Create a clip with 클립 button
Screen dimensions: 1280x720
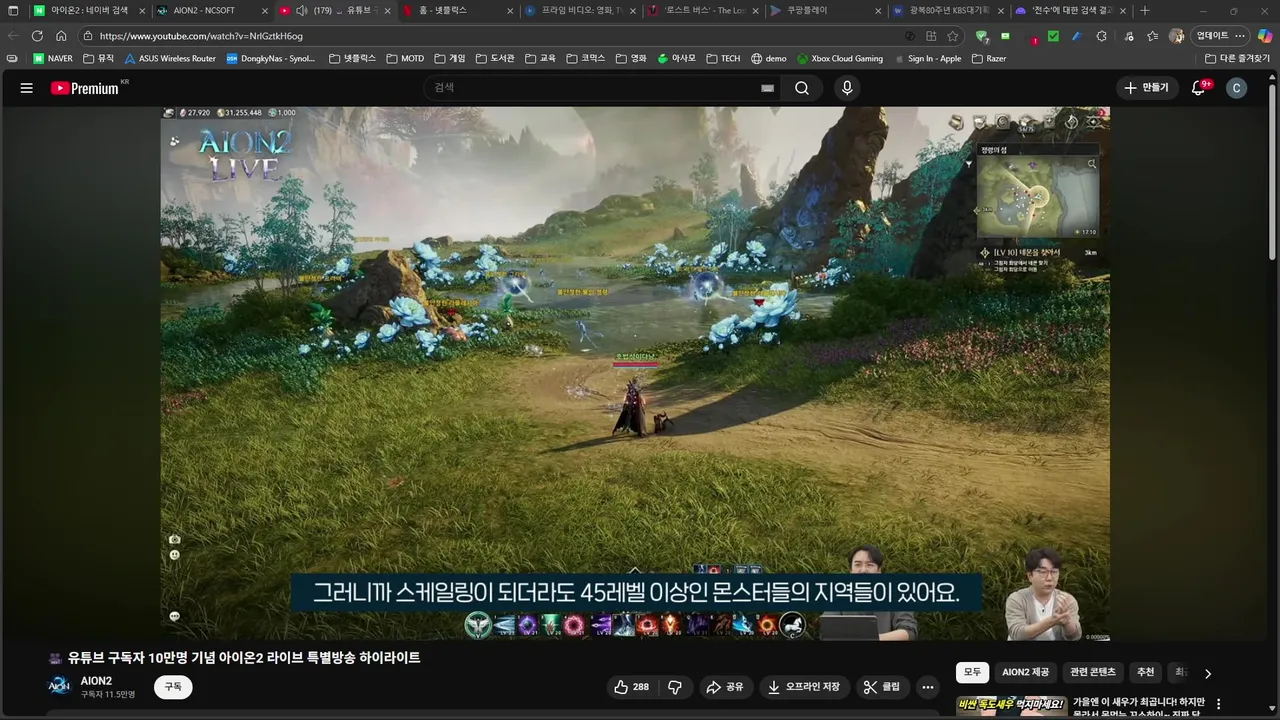point(882,687)
